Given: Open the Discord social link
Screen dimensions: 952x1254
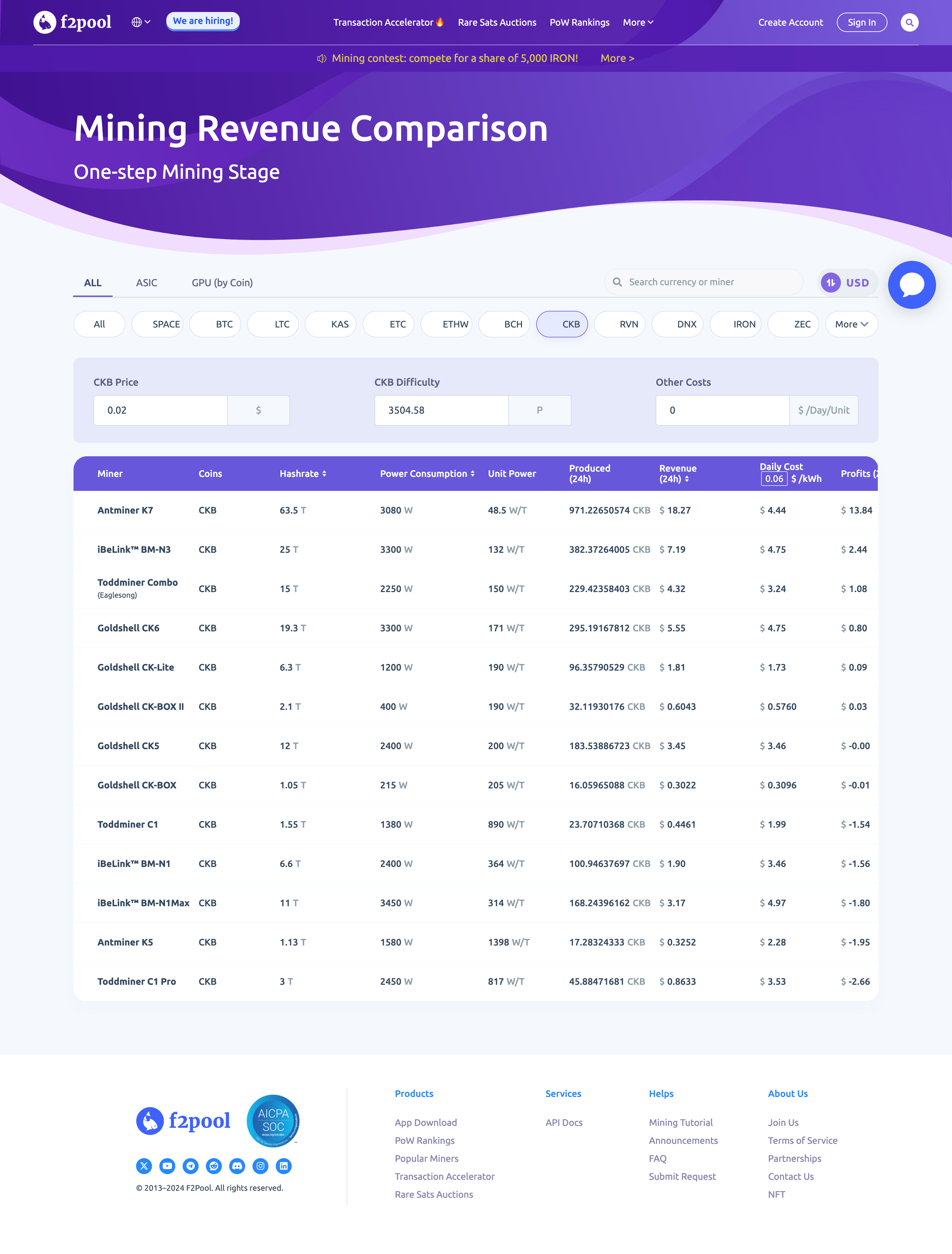Looking at the screenshot, I should pos(237,1166).
